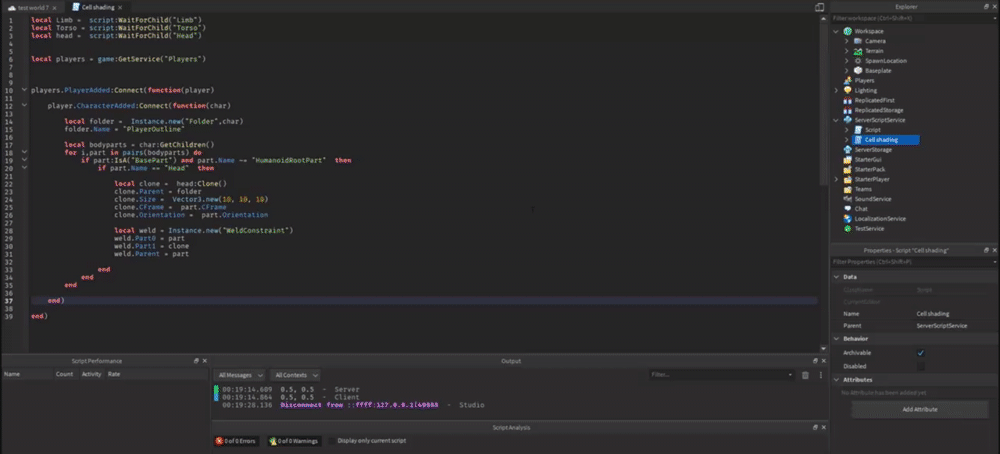Close the test world 7 tab
The width and height of the screenshot is (1000, 454).
point(54,7)
